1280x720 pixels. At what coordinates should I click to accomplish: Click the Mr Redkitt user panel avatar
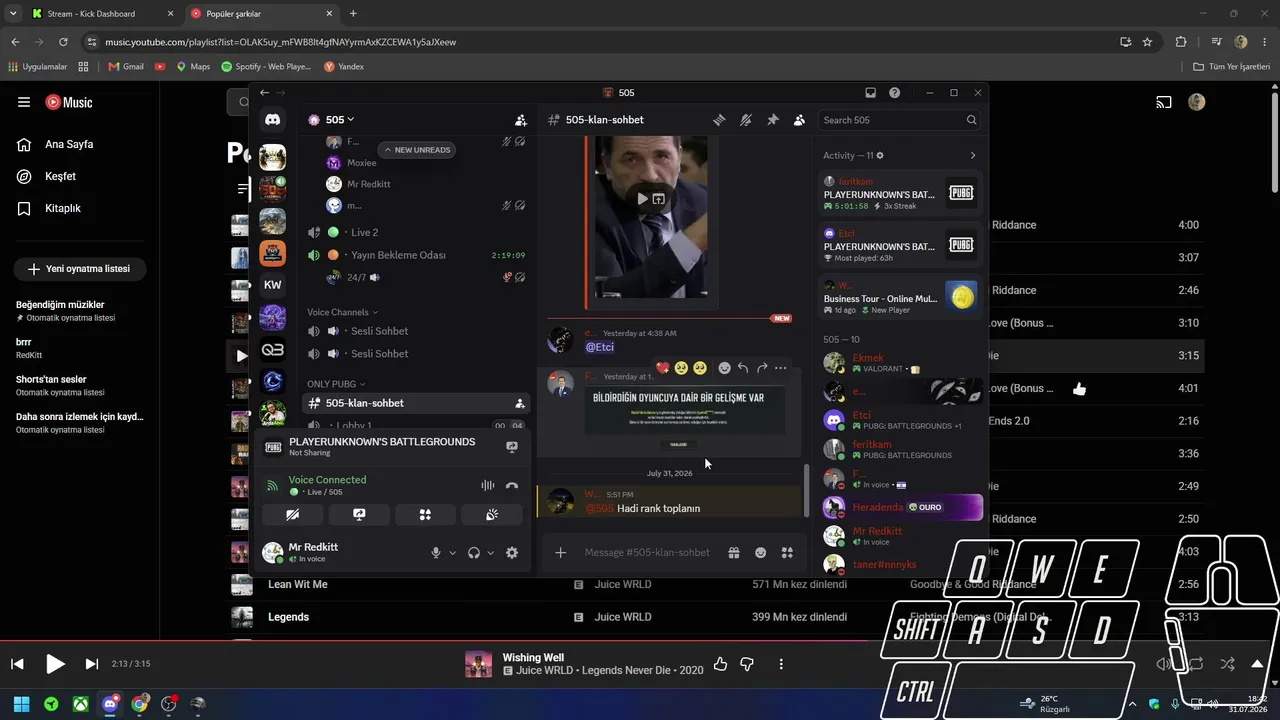(272, 552)
